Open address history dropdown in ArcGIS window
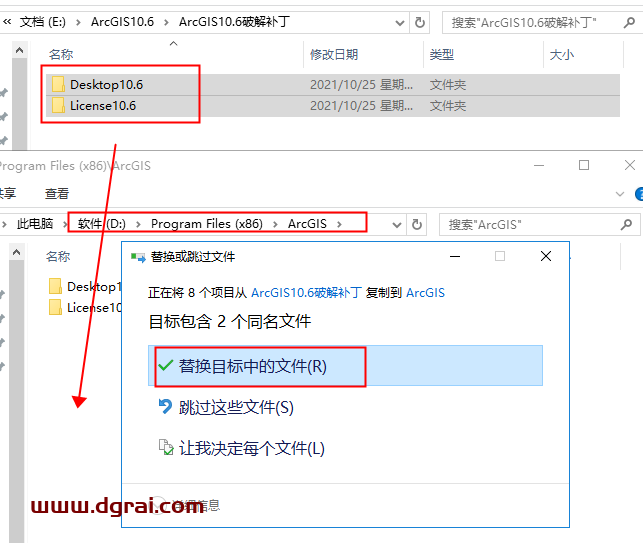Screen dimensions: 643x543 [397, 225]
